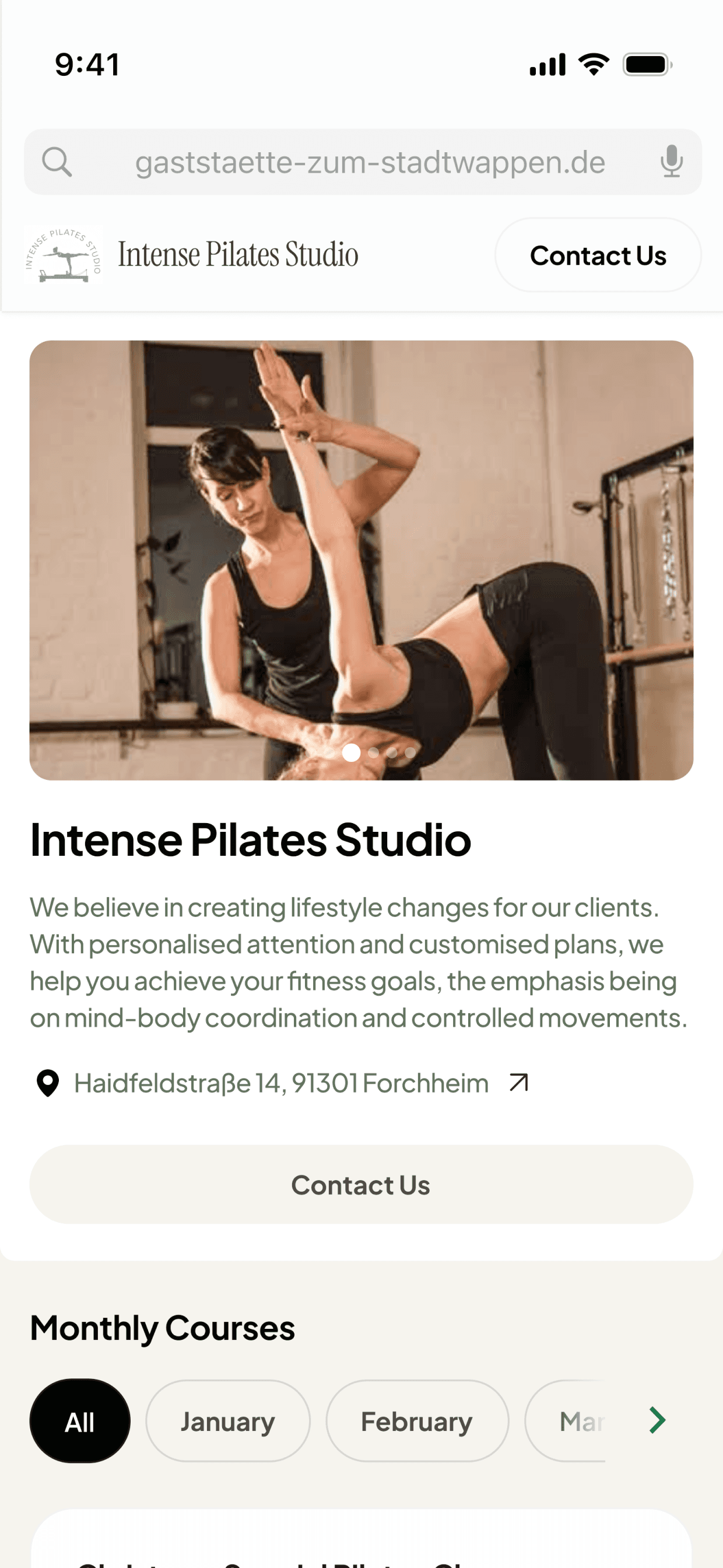Viewport: 723px width, 1568px height.
Task: Show more months with the green chevron
Action: pyautogui.click(x=657, y=1420)
